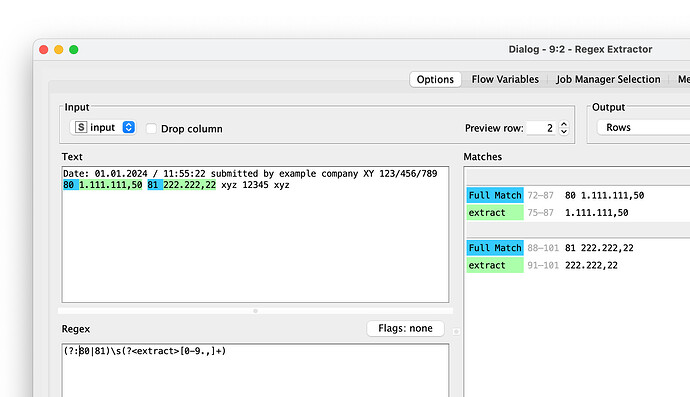
Task: Open the Job Manager Selection tab
Action: [608, 79]
